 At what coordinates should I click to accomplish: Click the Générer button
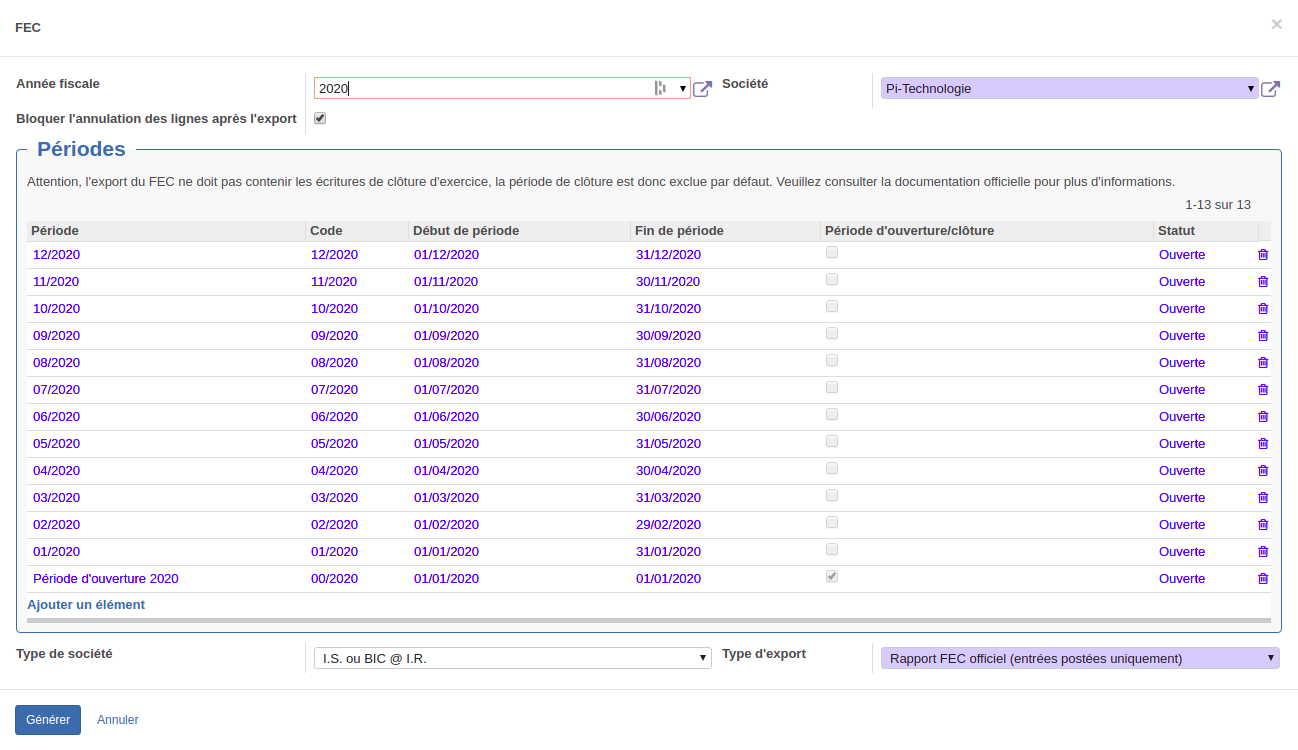coord(48,720)
